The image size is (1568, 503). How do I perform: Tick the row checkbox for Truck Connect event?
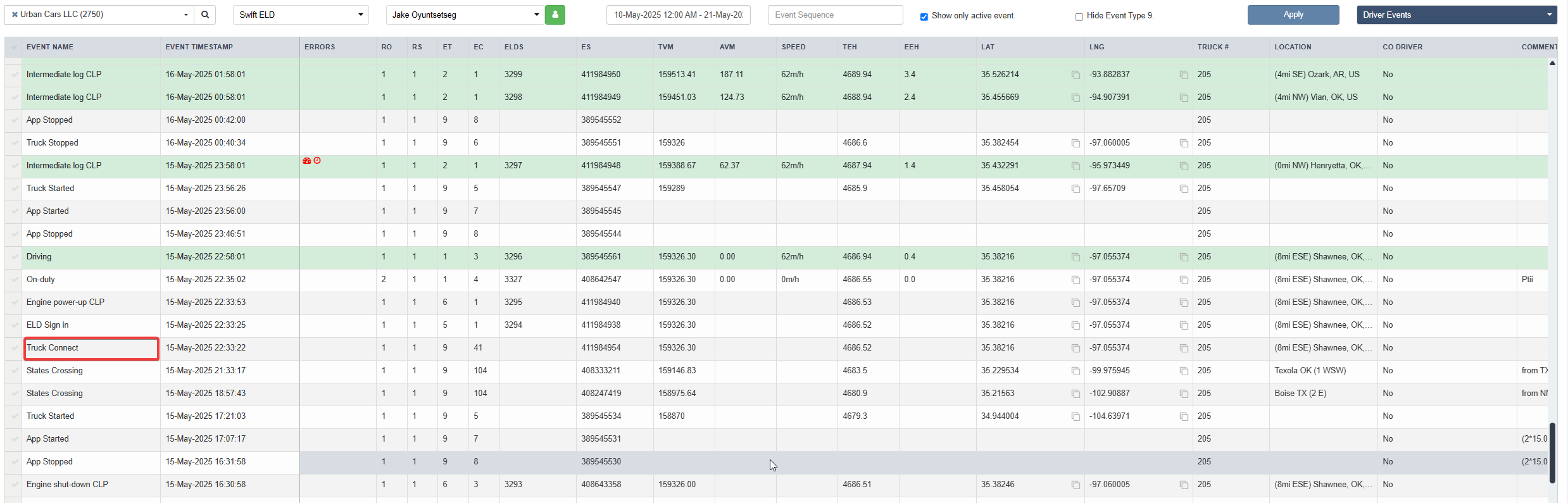[x=14, y=348]
